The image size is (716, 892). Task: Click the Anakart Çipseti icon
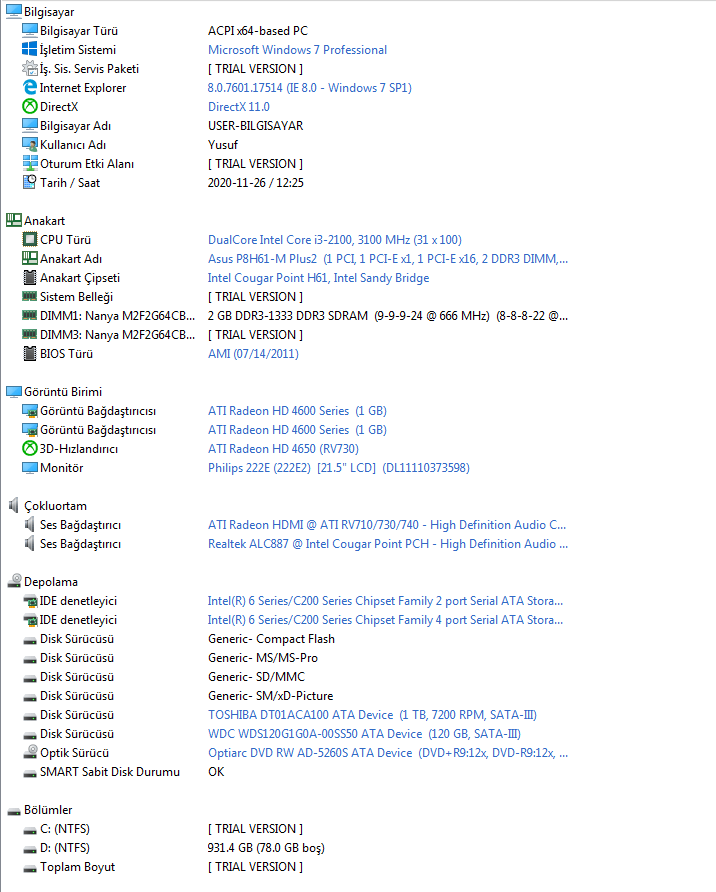click(30, 278)
